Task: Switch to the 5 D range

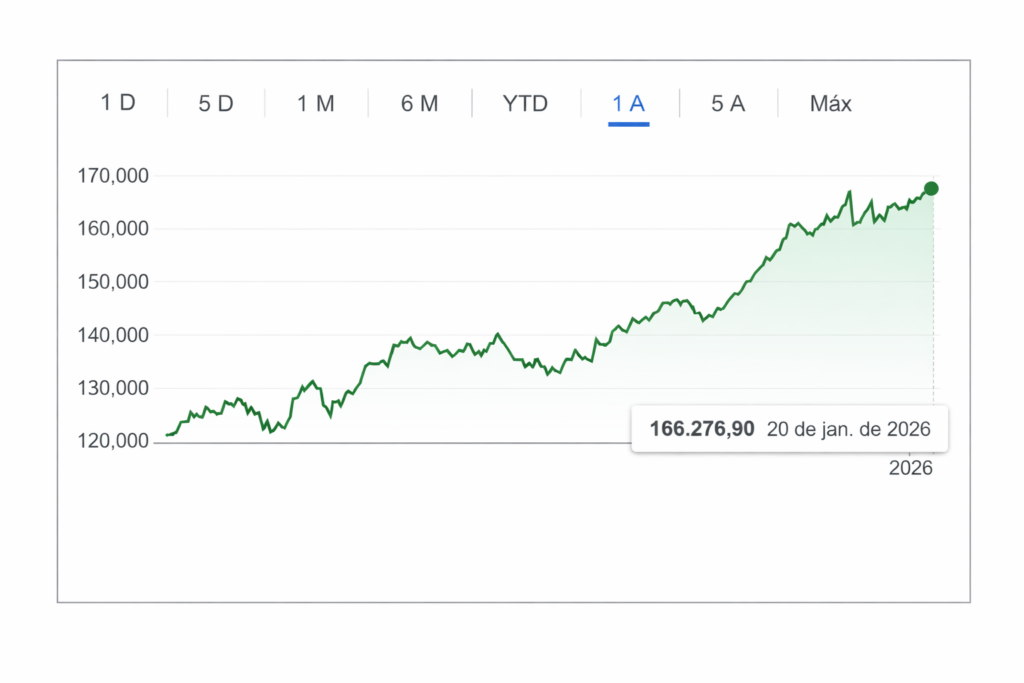Action: 216,103
